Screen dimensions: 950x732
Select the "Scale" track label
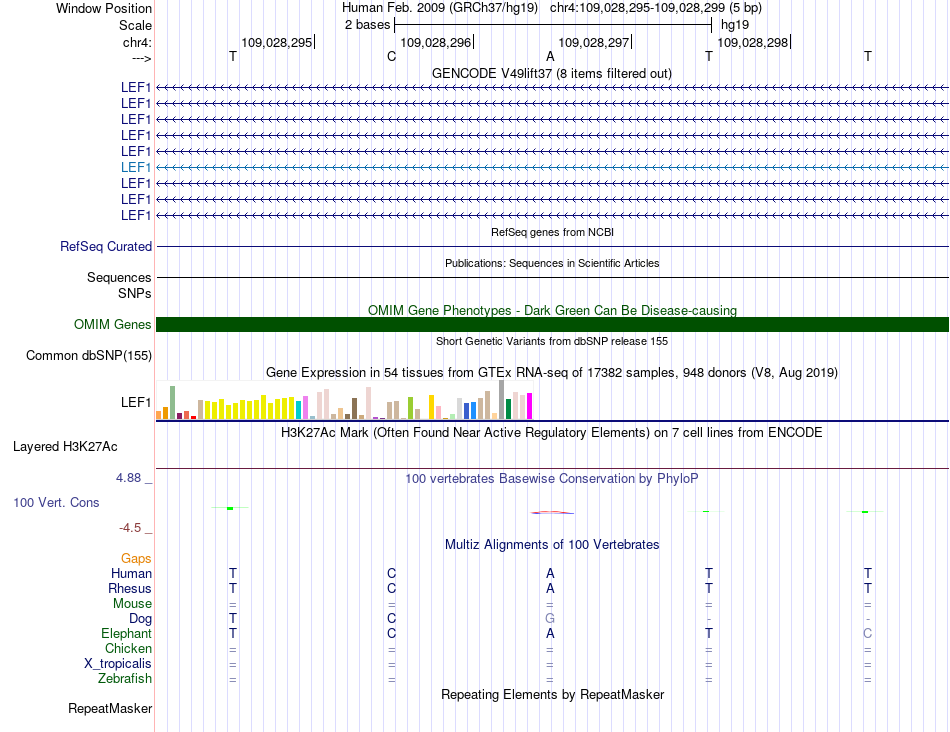135,25
